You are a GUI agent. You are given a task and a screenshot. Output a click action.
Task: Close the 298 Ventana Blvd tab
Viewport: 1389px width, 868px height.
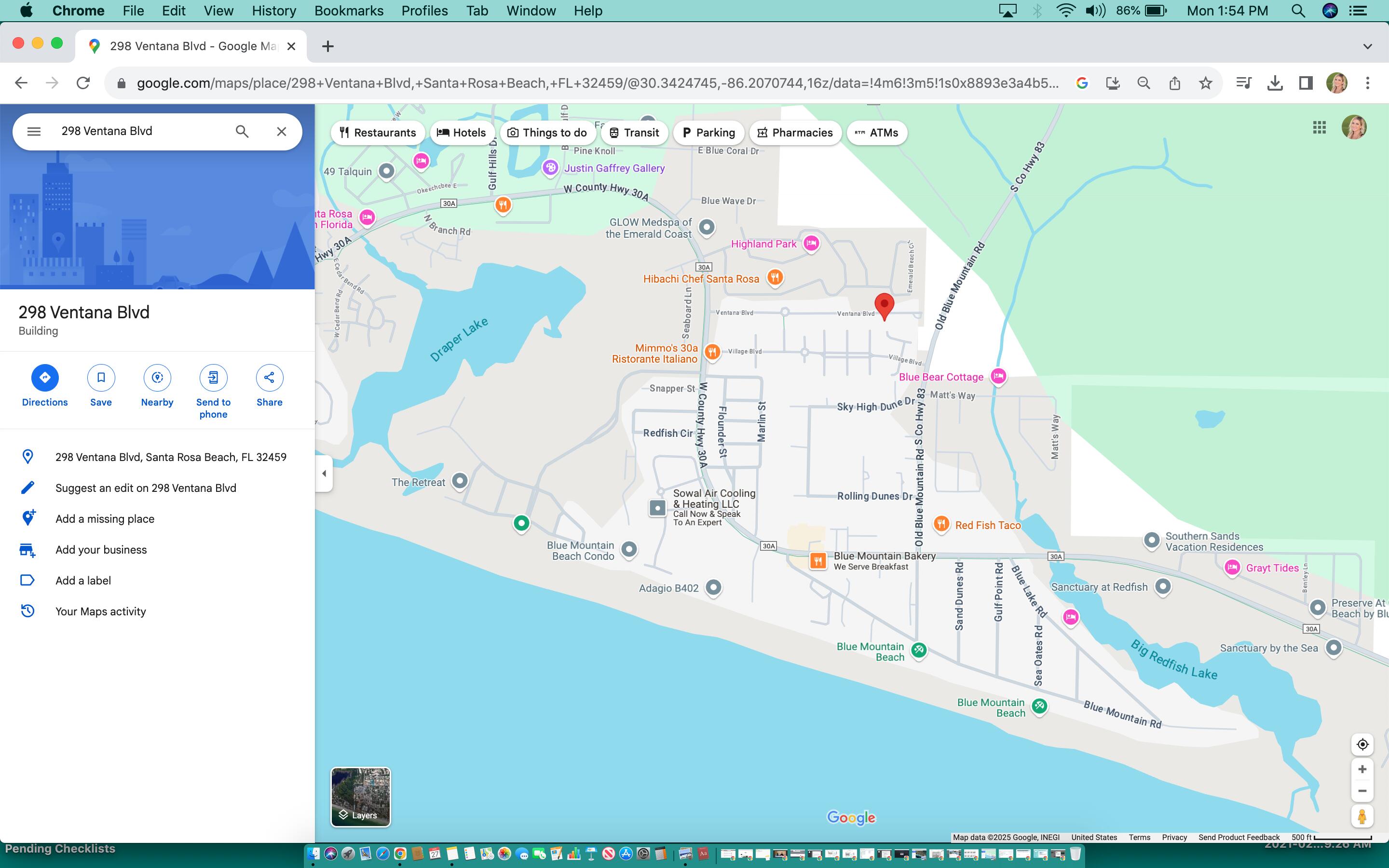pyautogui.click(x=292, y=46)
